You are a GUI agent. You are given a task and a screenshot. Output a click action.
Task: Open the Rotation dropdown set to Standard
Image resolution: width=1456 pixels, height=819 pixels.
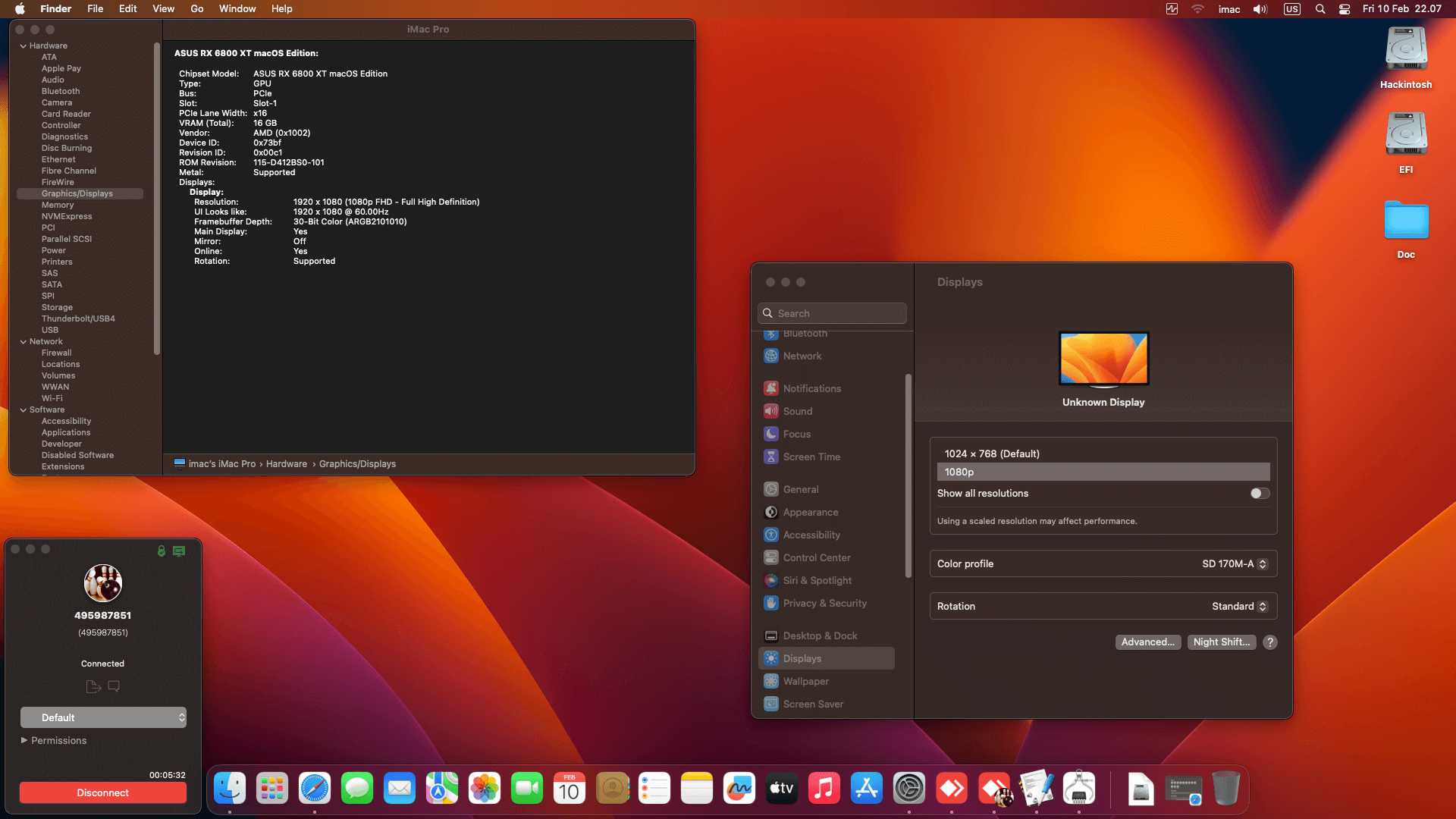(1239, 606)
